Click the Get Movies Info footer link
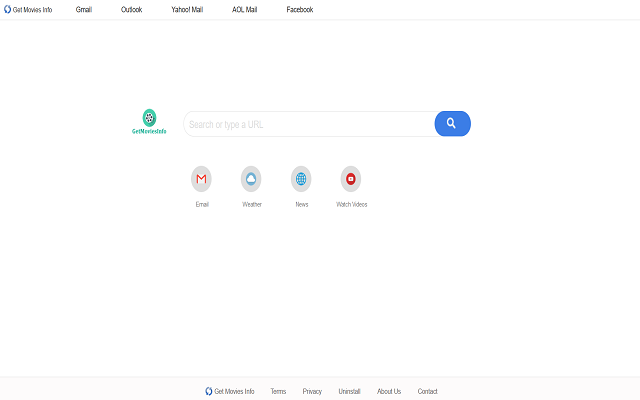 (230, 391)
